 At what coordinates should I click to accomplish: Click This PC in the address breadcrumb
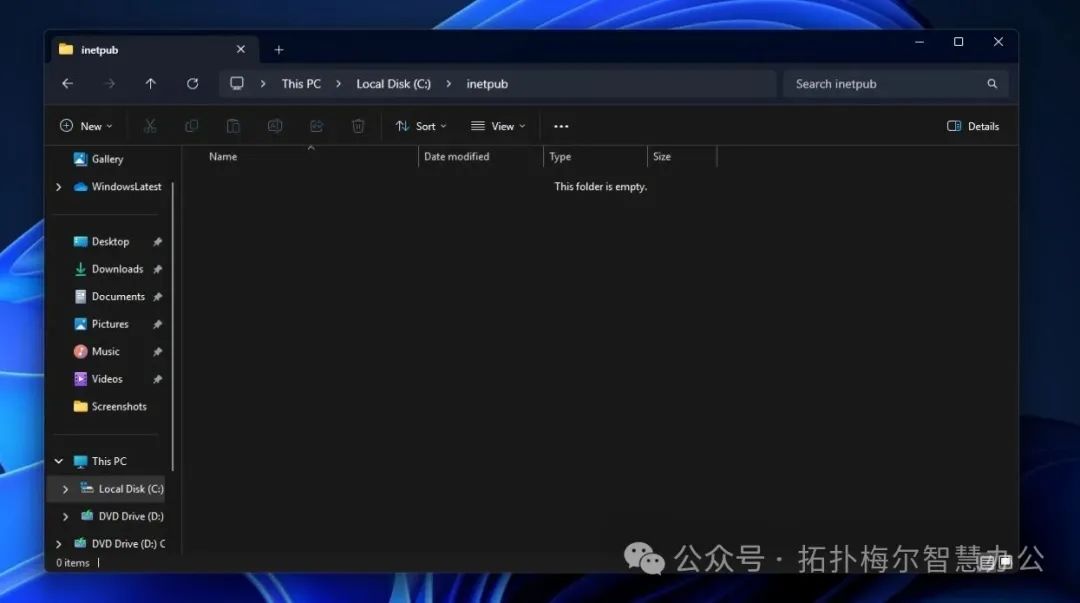[301, 84]
